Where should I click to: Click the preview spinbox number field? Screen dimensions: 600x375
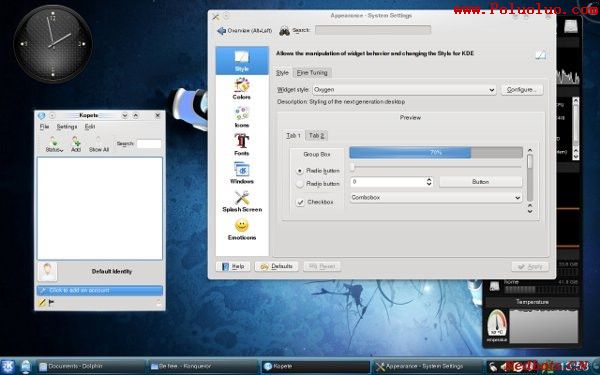pyautogui.click(x=388, y=182)
